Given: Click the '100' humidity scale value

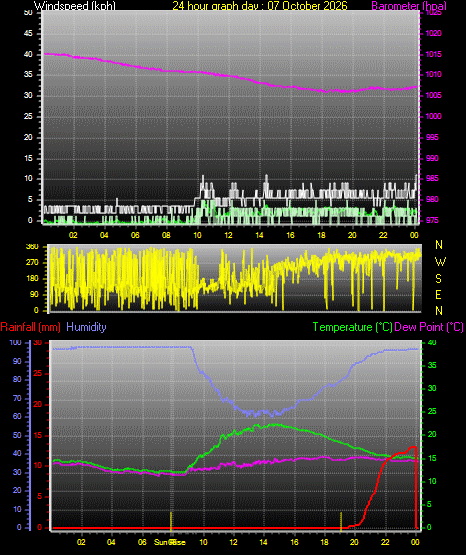Looking at the screenshot, I should tap(15, 343).
